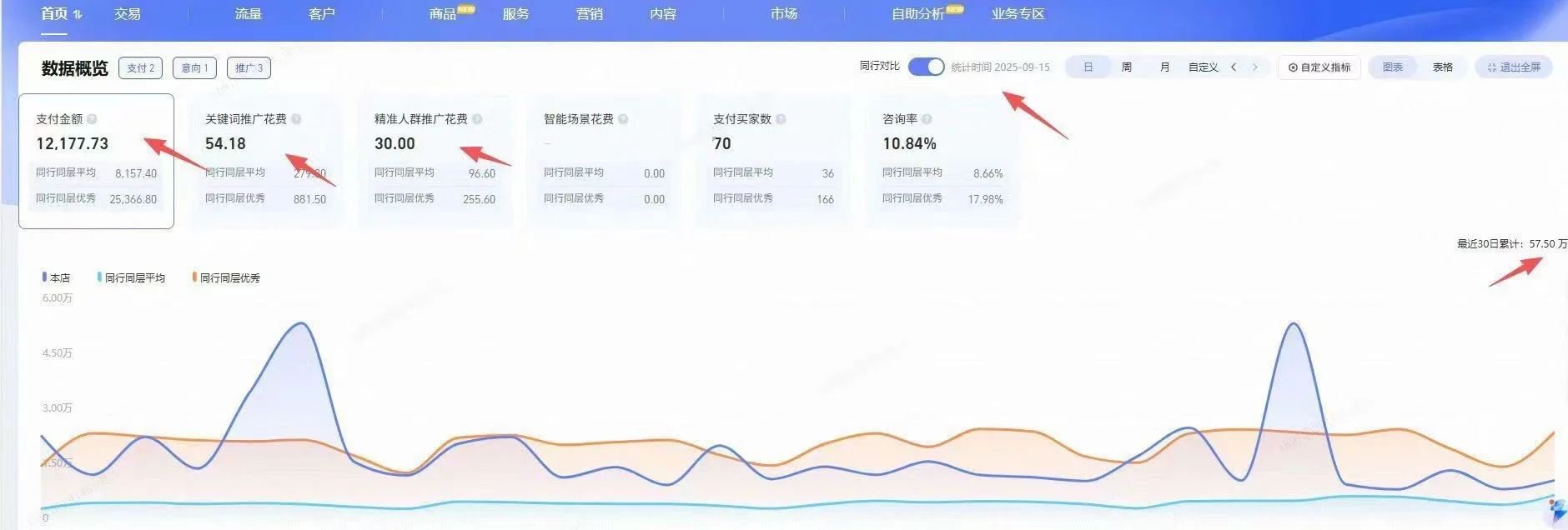The height and width of the screenshot is (530, 1568).
Task: Select 咨询率 metric card
Action: point(943,161)
